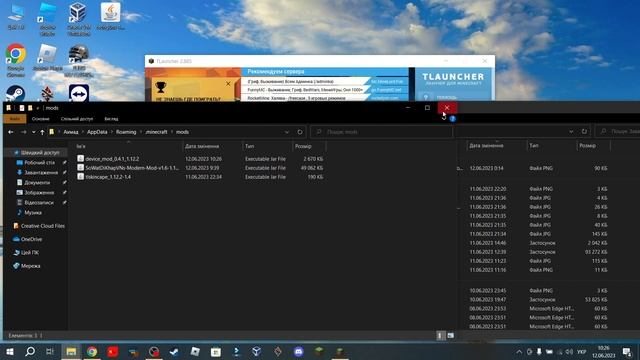Image resolution: width=640 pixels, height=360 pixels.
Task: Open the Спільний доступ ribbon tab
Action: (x=77, y=119)
